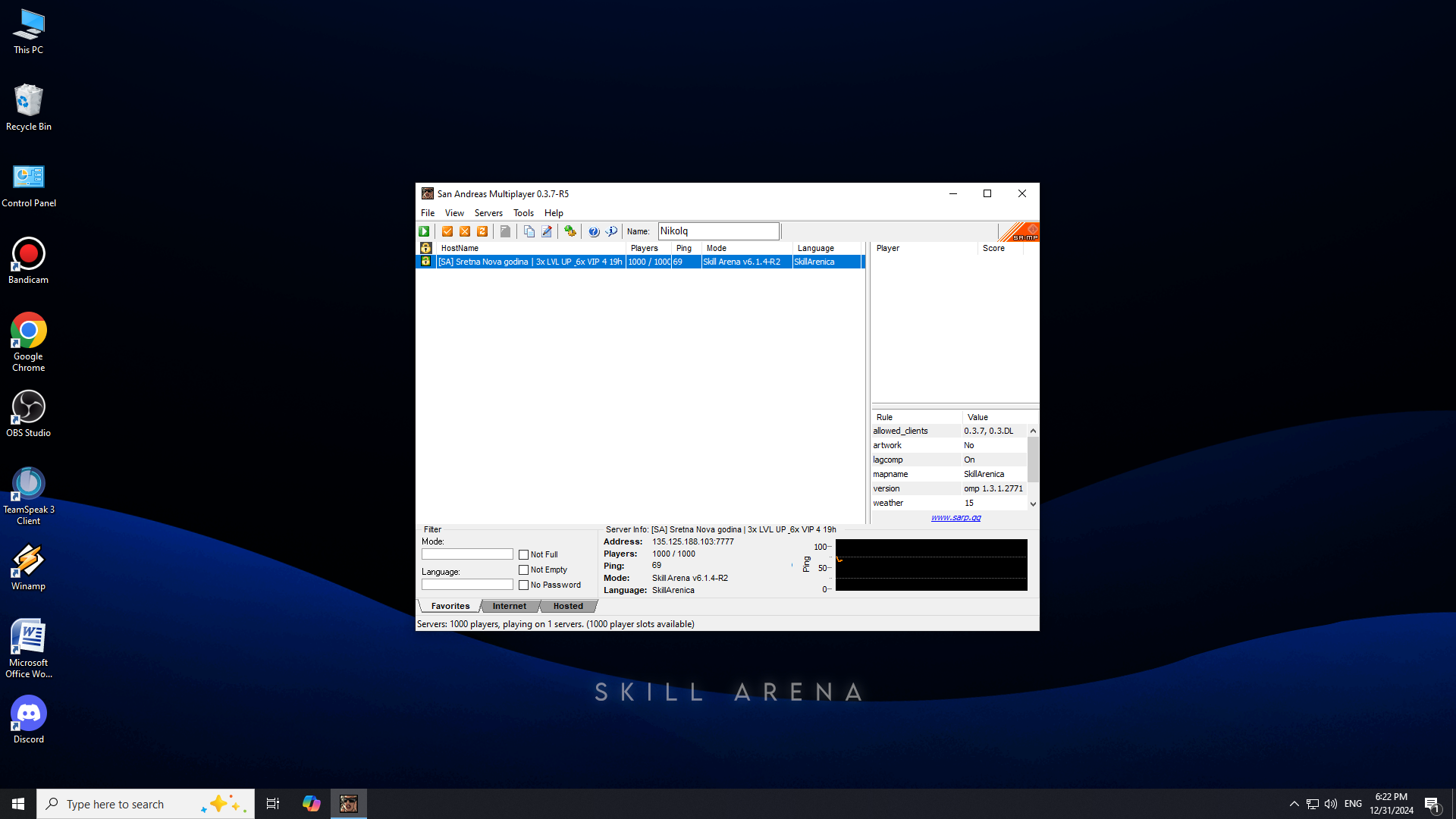Viewport: 1456px width, 819px height.
Task: Sort by the Ping column header
Action: tap(686, 248)
